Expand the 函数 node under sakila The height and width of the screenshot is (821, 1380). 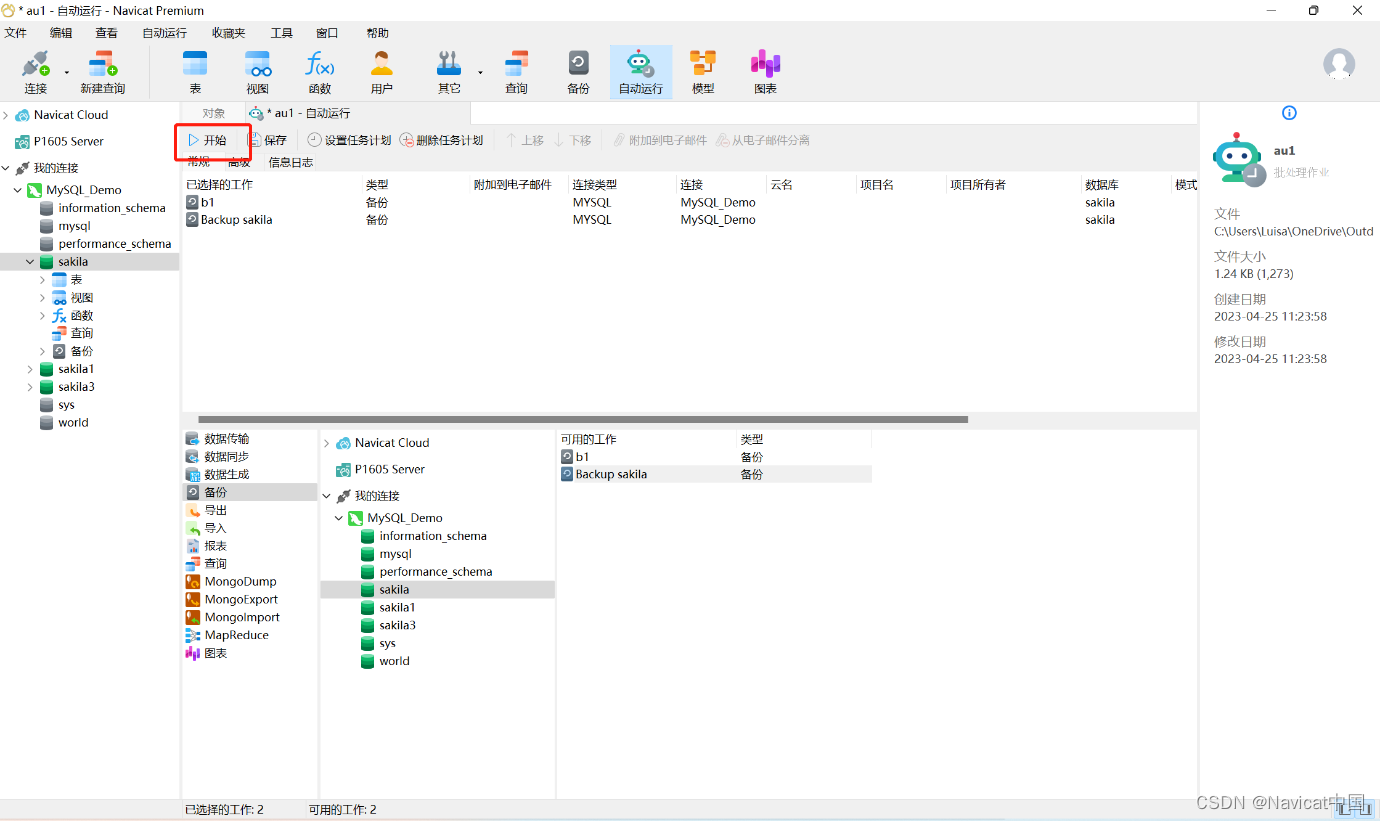pos(42,316)
